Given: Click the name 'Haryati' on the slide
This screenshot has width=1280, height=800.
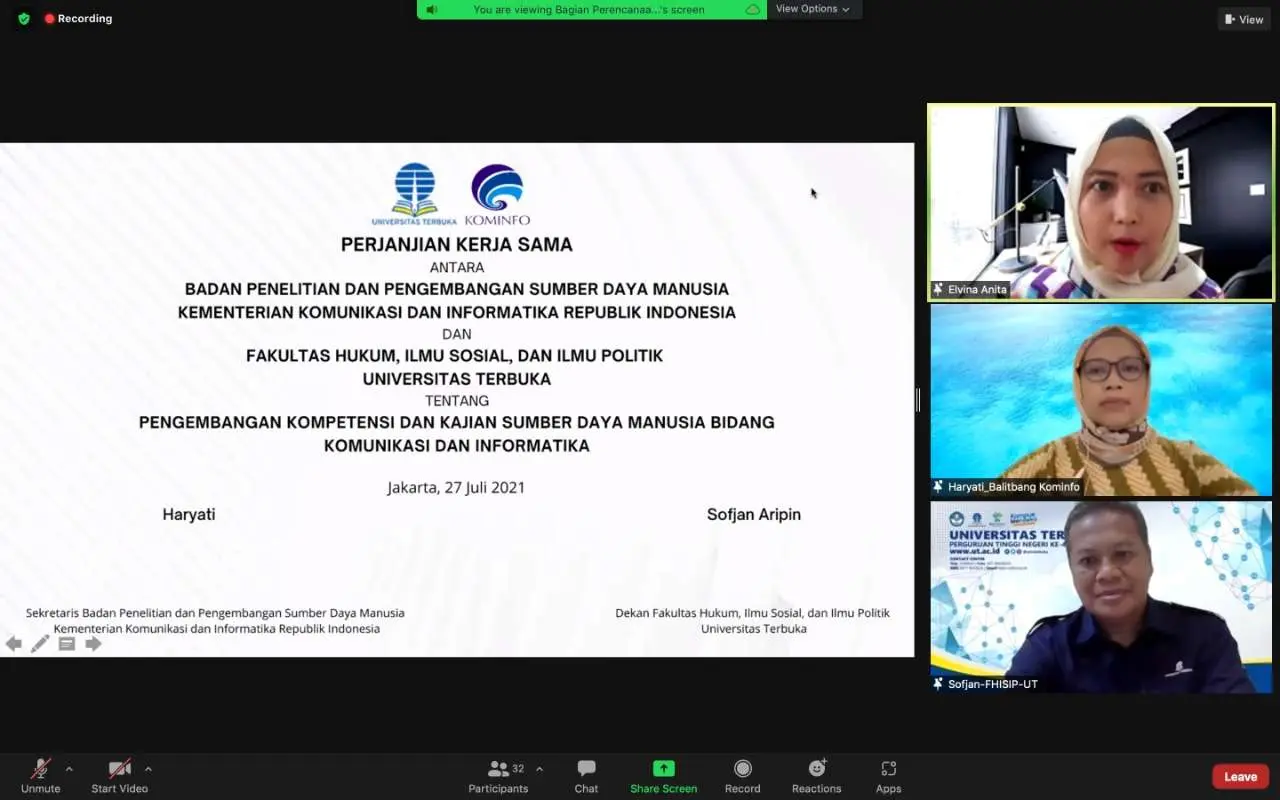Looking at the screenshot, I should [x=189, y=514].
